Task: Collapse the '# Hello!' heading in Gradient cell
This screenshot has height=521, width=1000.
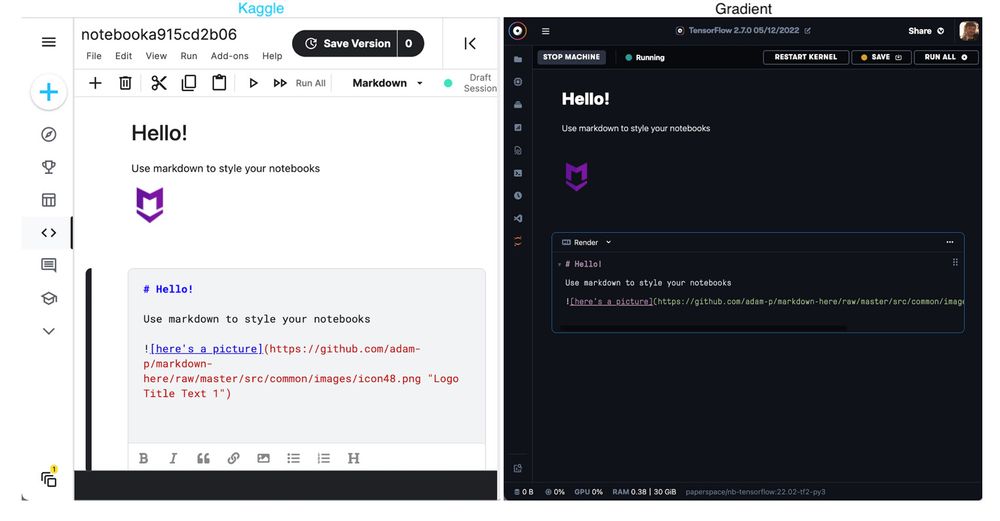Action: [559, 264]
